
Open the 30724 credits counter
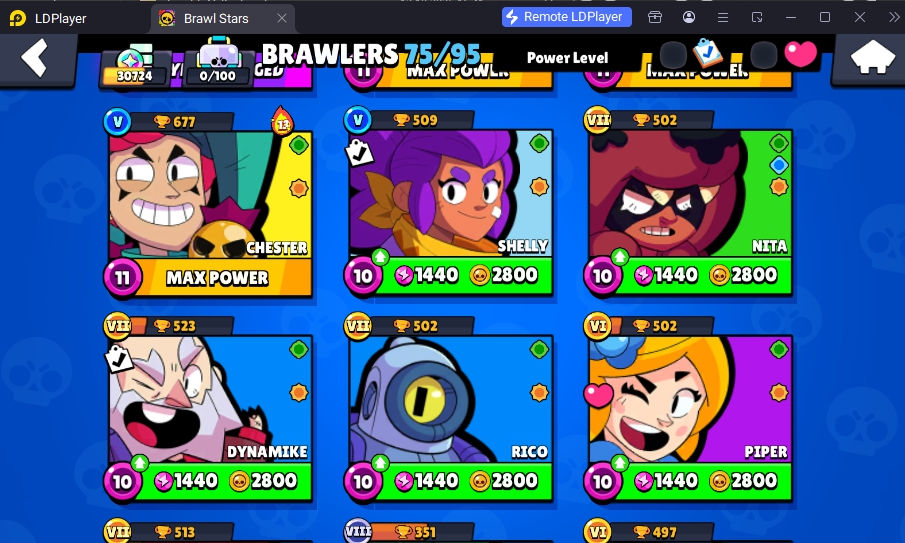pyautogui.click(x=134, y=66)
